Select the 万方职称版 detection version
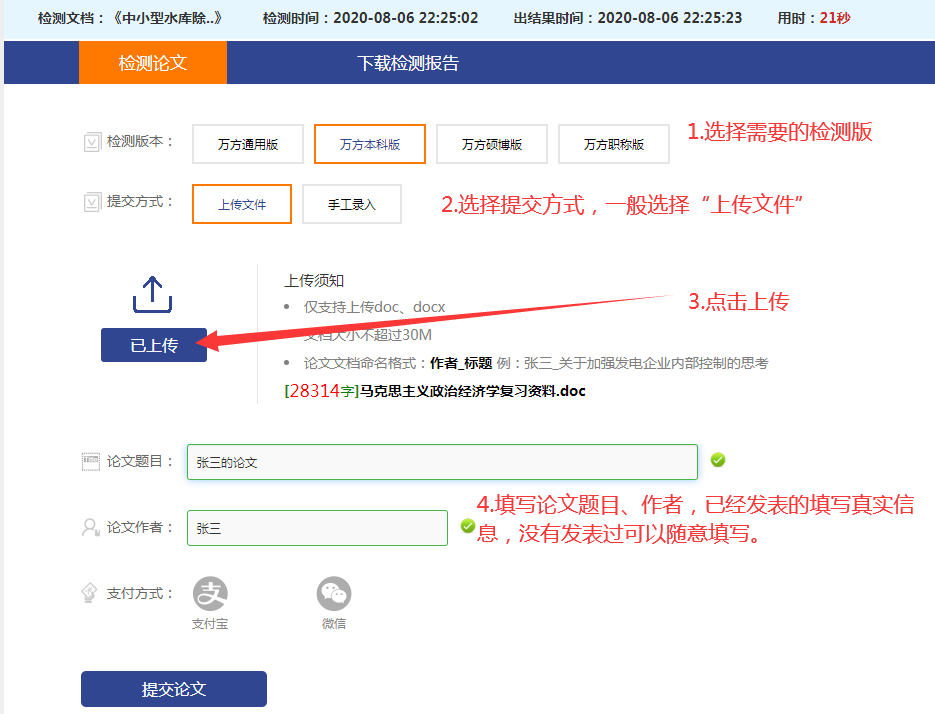This screenshot has width=935, height=714. (616, 143)
